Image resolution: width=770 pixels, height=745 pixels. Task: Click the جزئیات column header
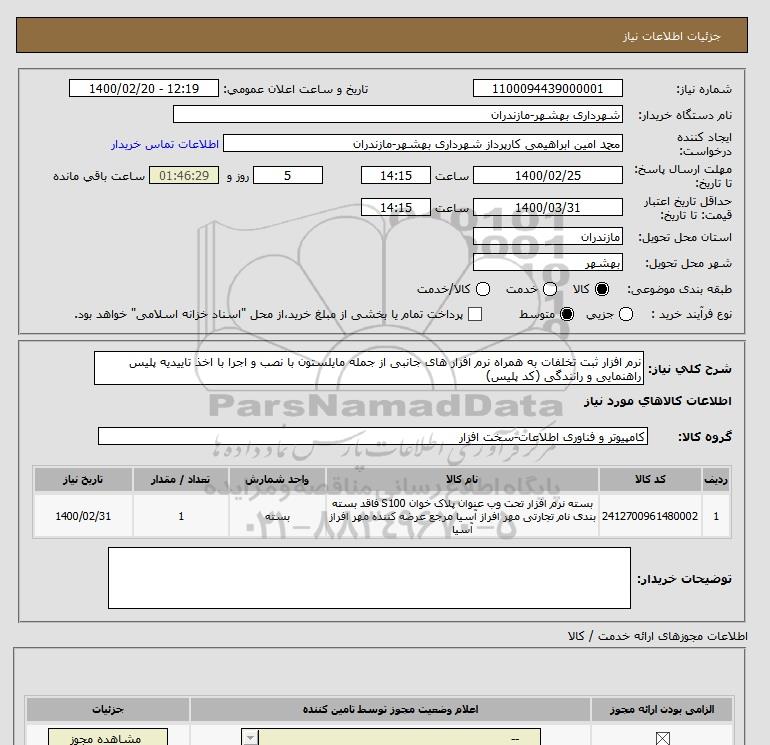click(x=108, y=709)
